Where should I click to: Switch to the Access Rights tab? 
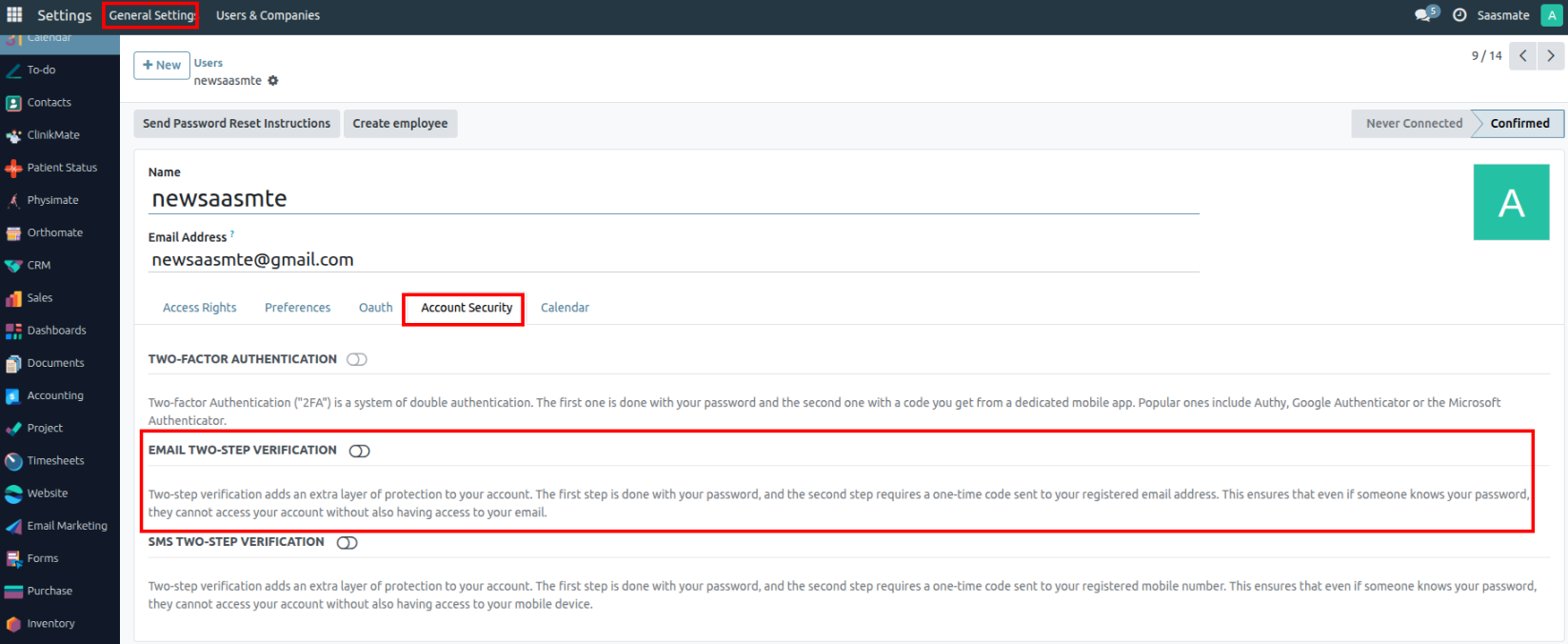pyautogui.click(x=199, y=308)
